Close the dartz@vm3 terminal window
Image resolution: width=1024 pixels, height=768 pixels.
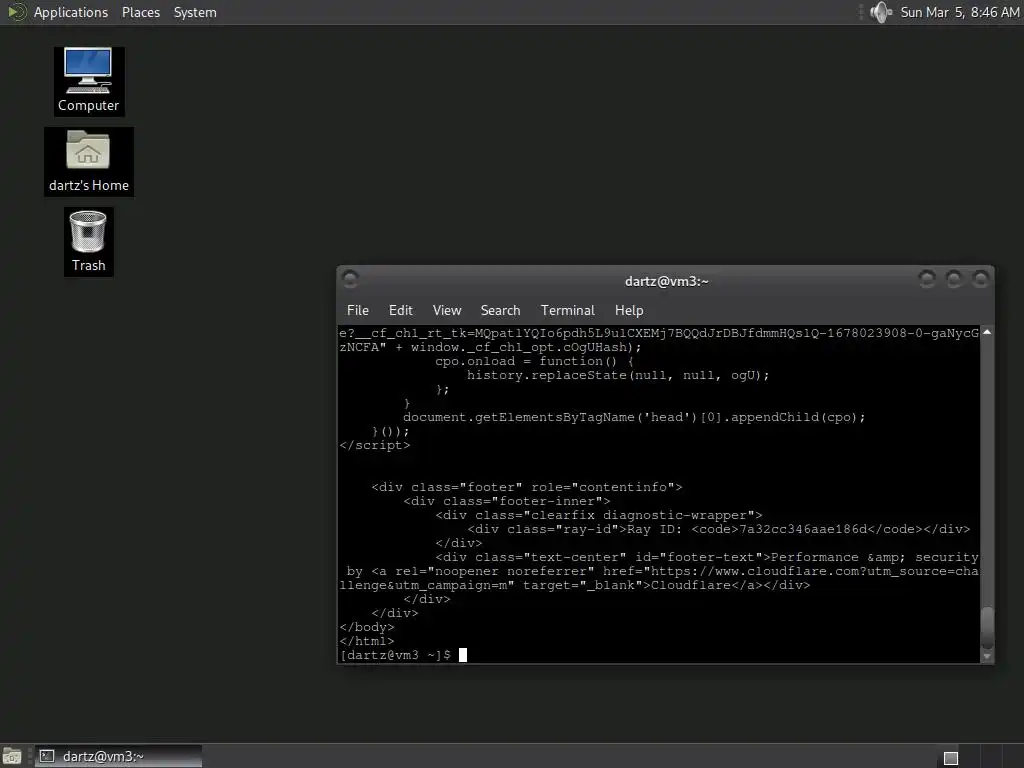point(980,280)
